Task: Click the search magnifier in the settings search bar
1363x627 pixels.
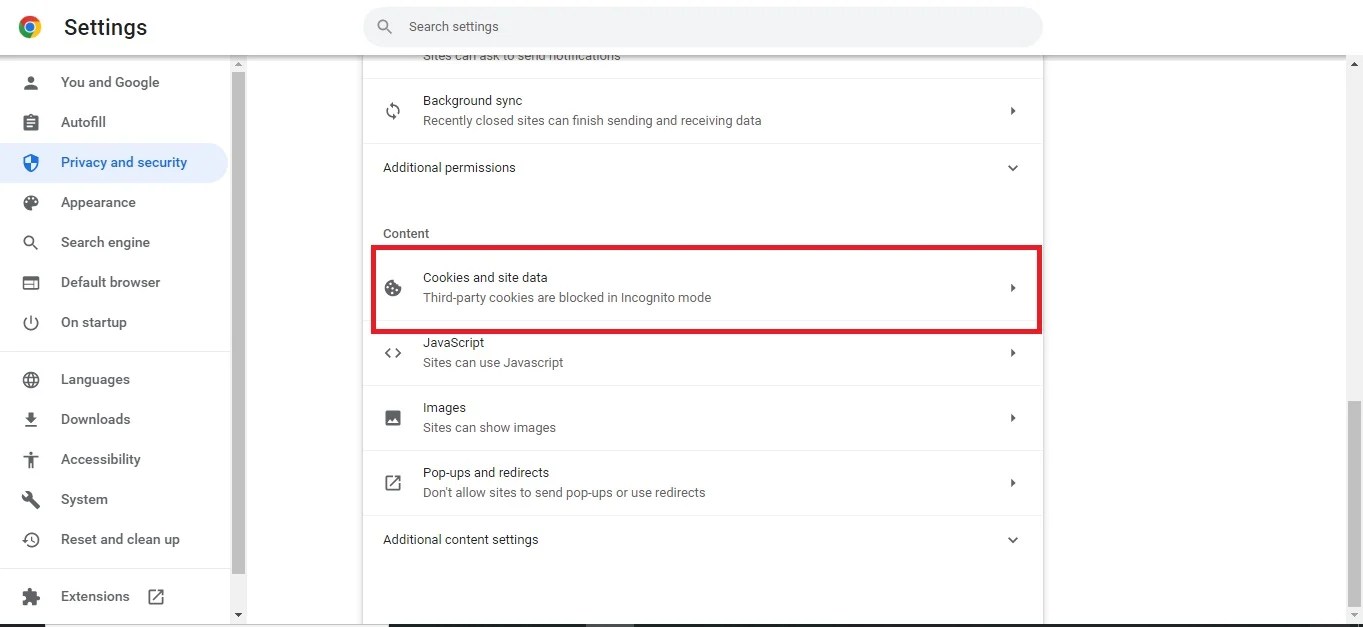Action: pos(384,27)
